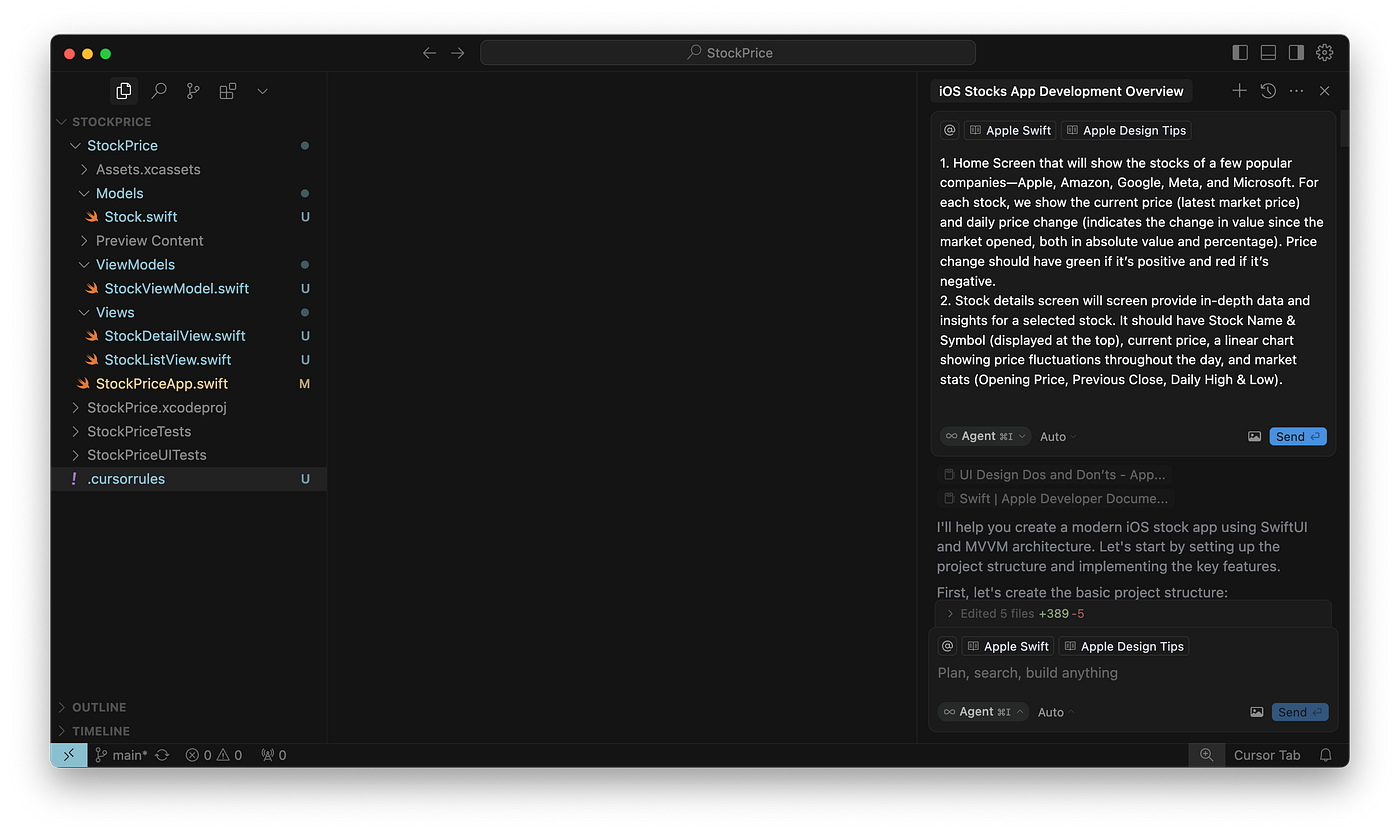
Task: Collapse the ViewModels folder
Action: [x=188, y=265]
